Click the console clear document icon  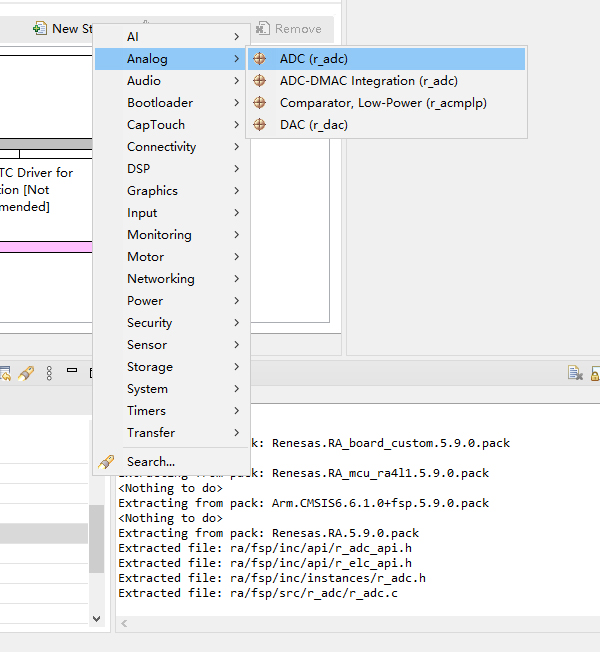click(x=575, y=373)
